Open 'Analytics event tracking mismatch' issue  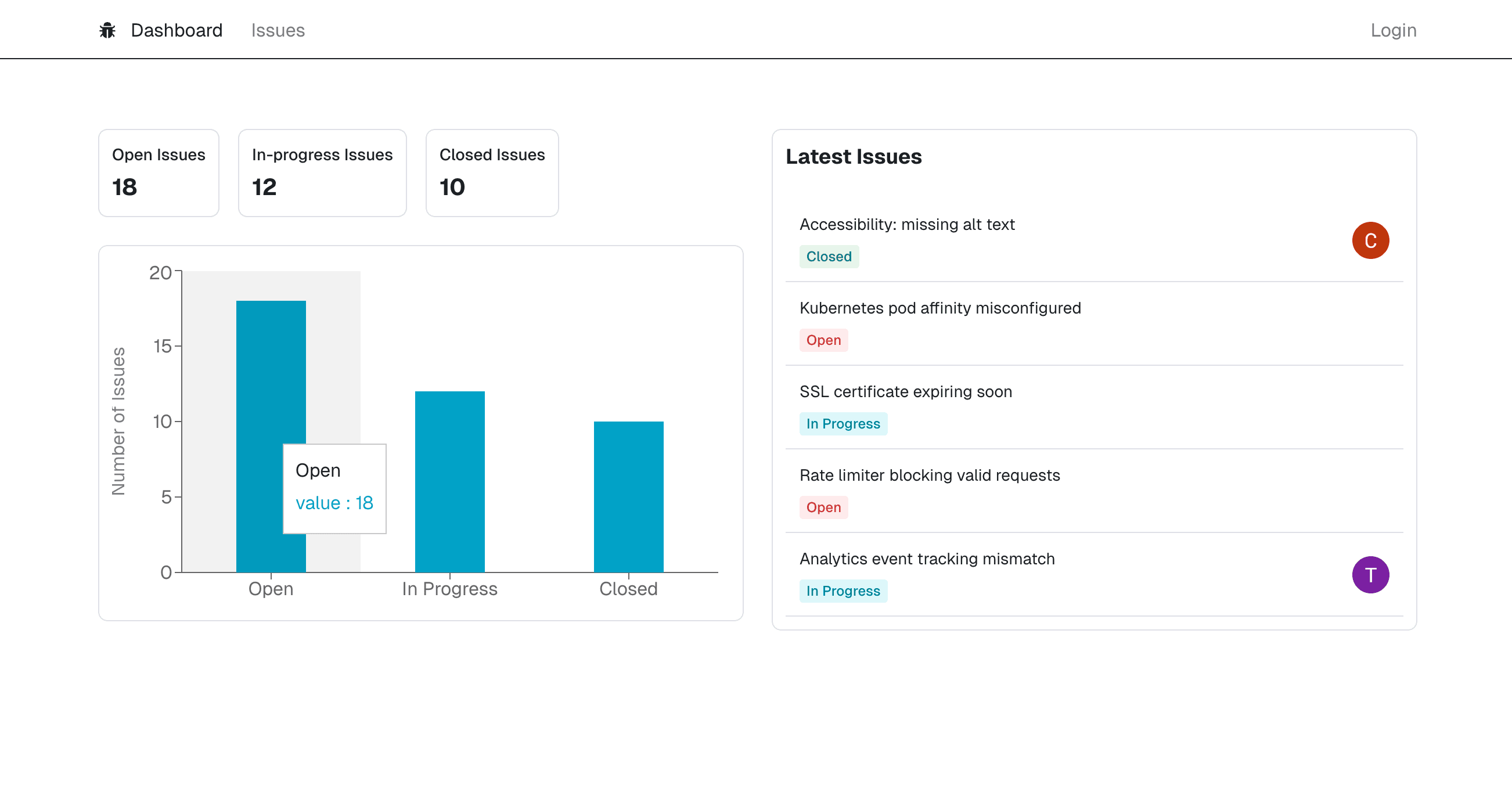(x=926, y=559)
